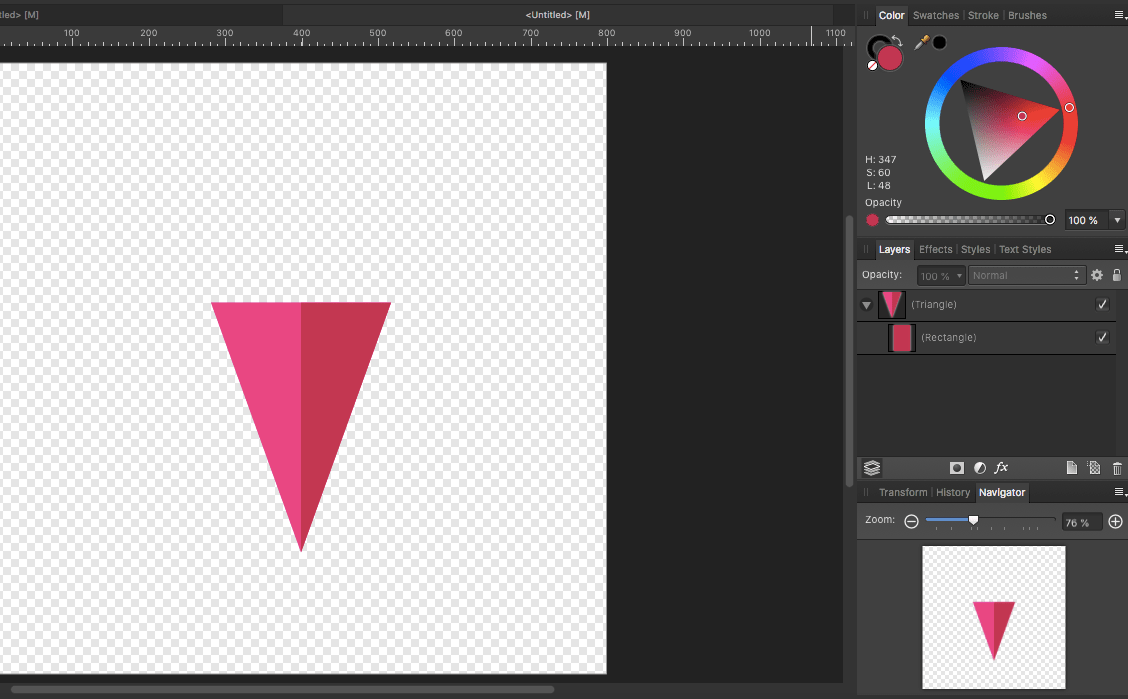The image size is (1128, 699).
Task: Swap the stroke and fill colors
Action: (897, 42)
